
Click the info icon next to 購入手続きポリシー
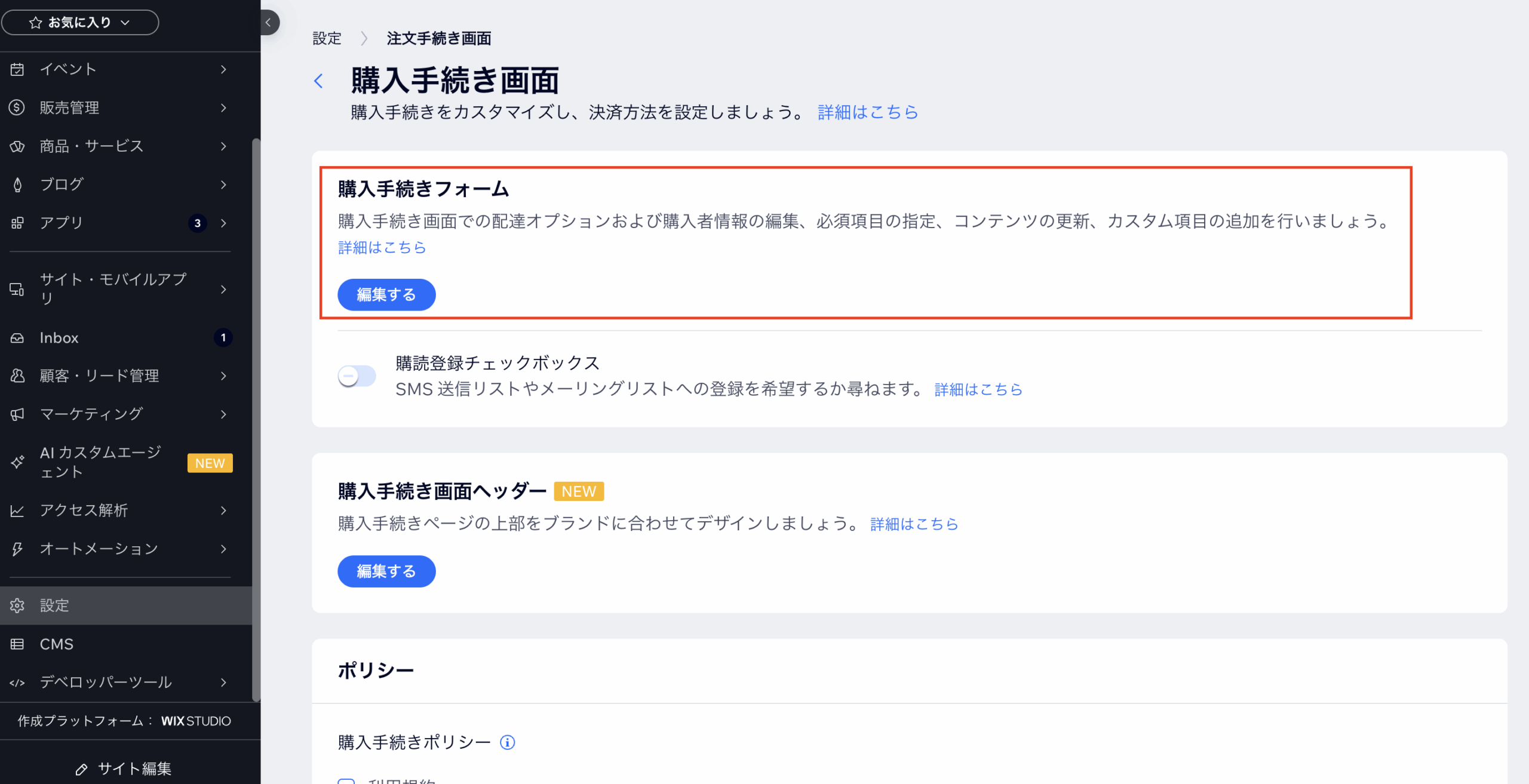(x=507, y=742)
